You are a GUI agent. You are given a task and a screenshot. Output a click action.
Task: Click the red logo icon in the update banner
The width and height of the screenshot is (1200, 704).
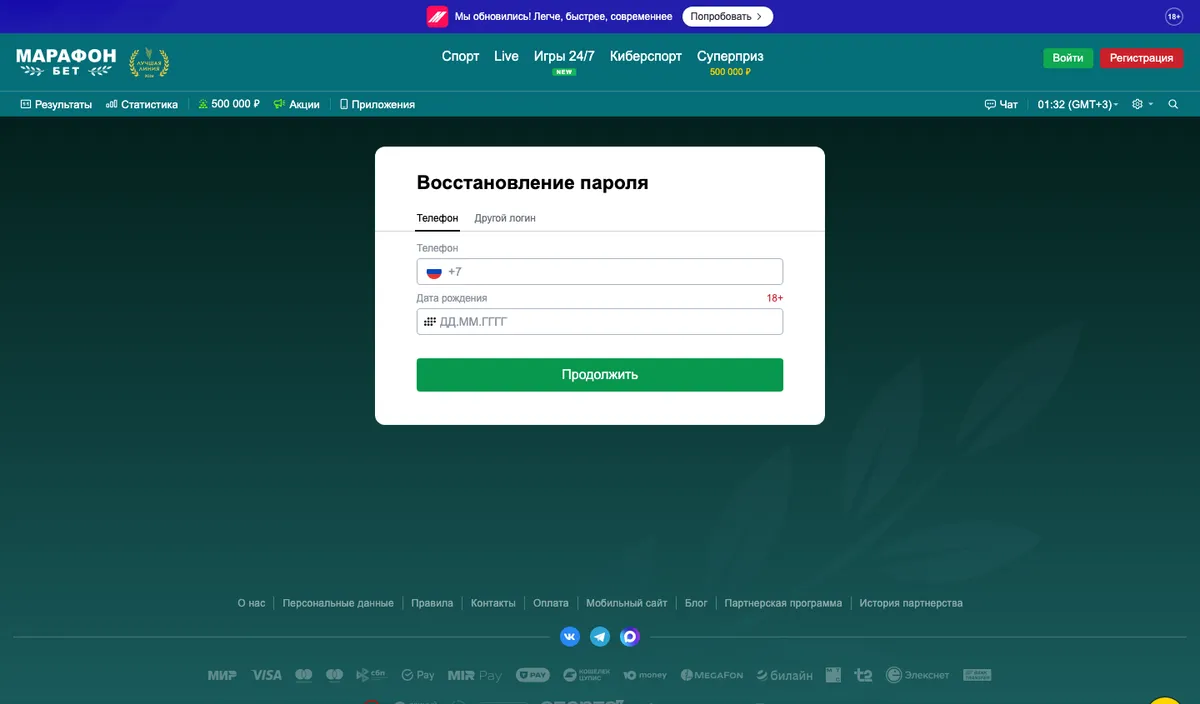(437, 16)
